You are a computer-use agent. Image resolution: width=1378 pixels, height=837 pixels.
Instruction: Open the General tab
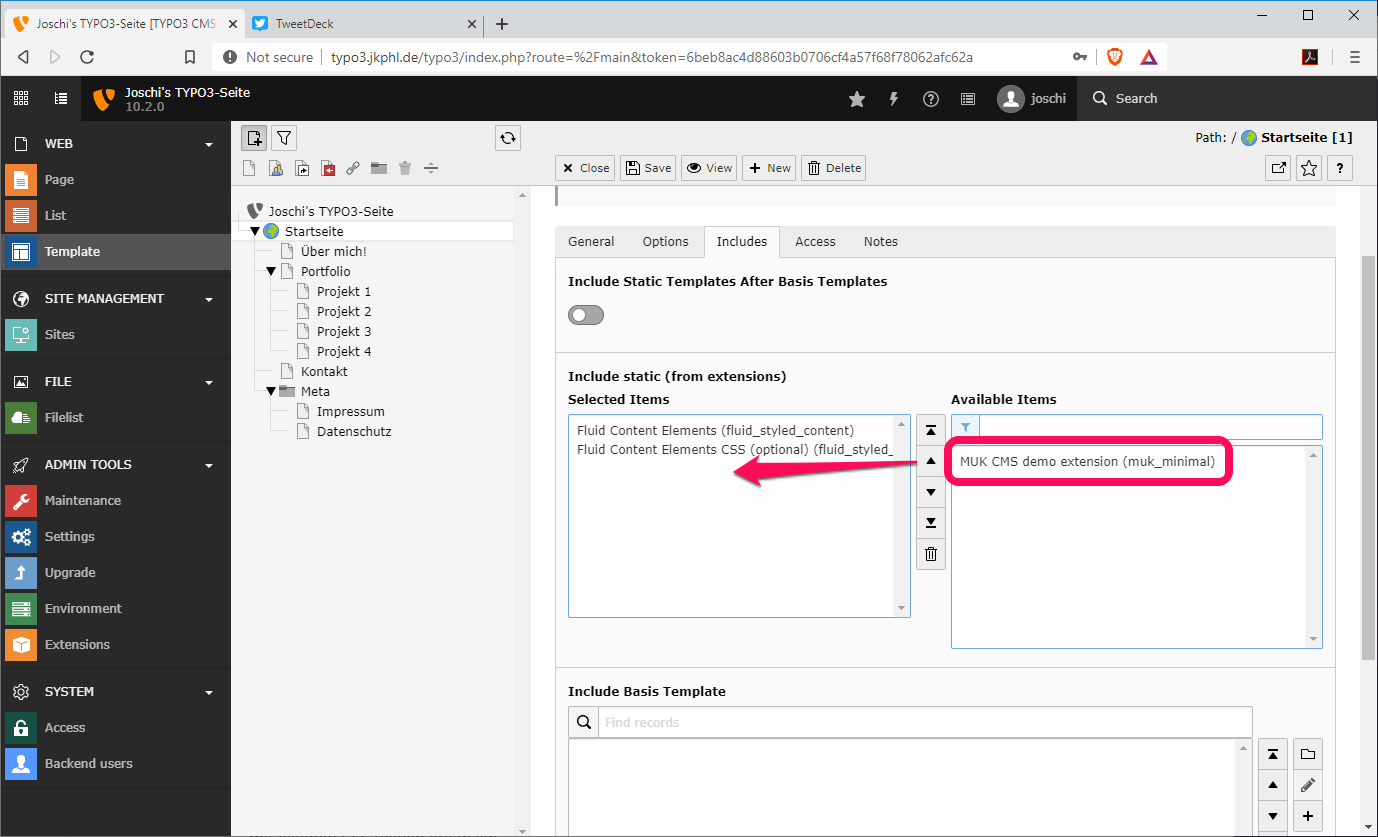[x=590, y=241]
